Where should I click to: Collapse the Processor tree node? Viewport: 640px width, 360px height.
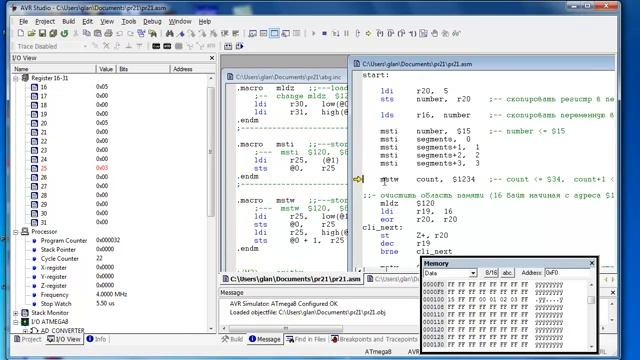pyautogui.click(x=16, y=232)
